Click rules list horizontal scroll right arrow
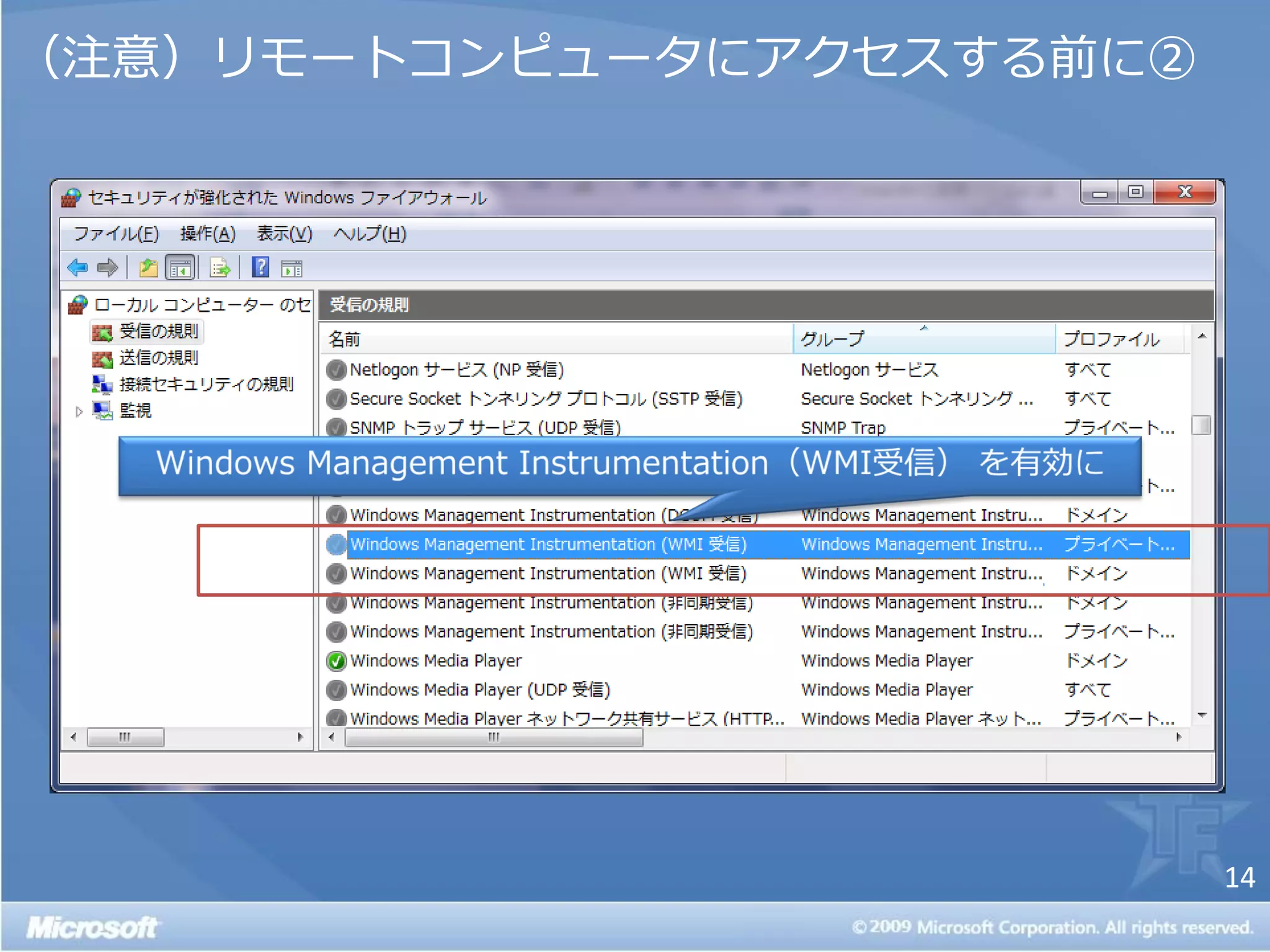The height and width of the screenshot is (952, 1270). (x=1179, y=738)
